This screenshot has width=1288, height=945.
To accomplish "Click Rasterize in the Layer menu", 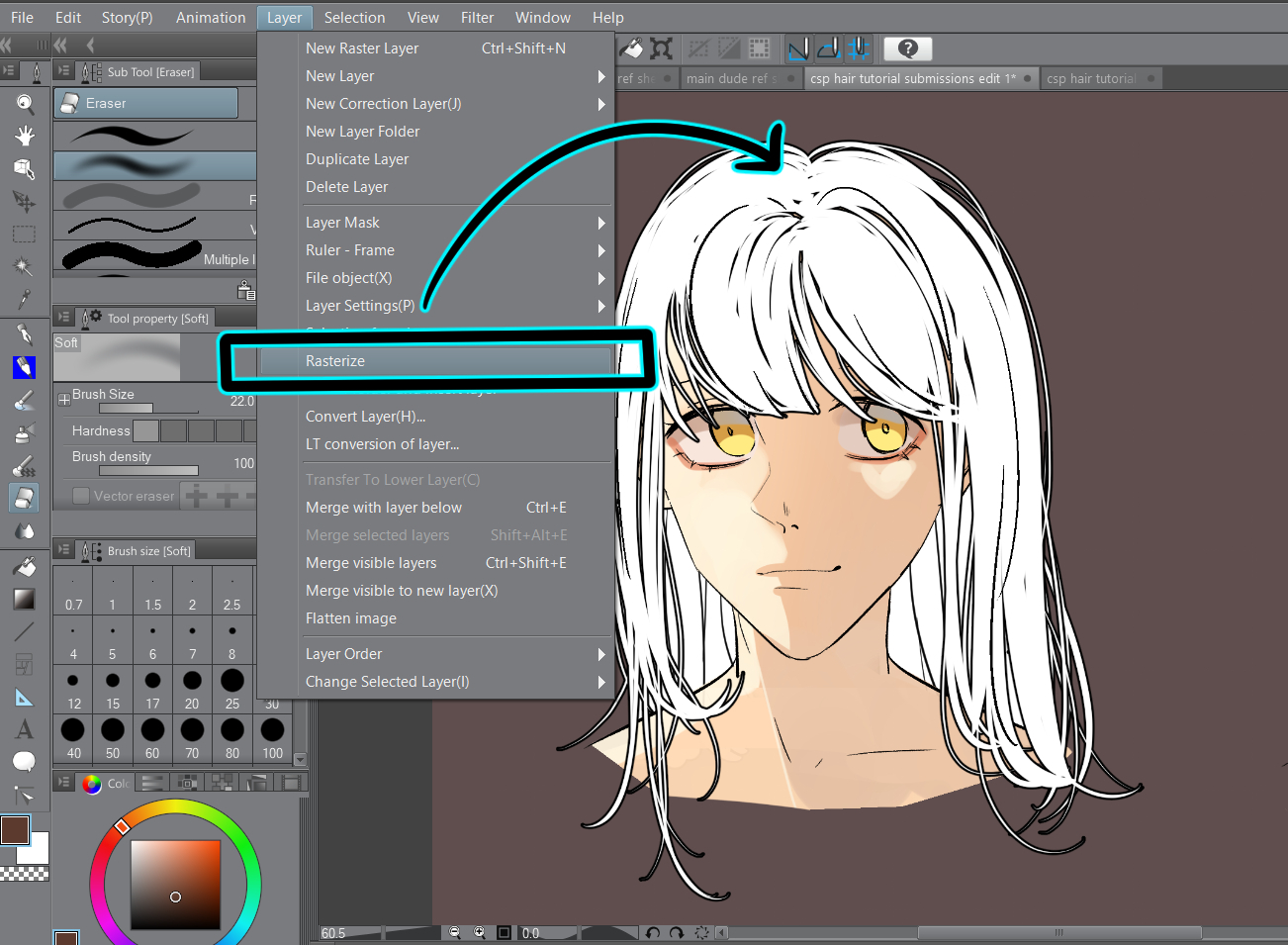I will pyautogui.click(x=335, y=361).
